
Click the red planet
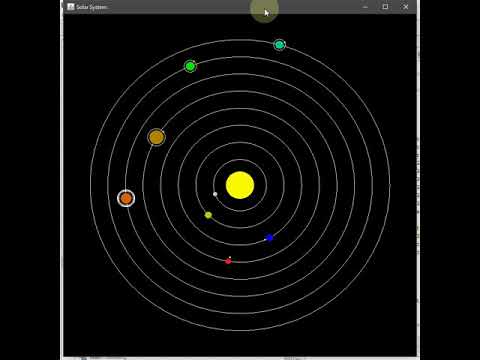tap(228, 261)
